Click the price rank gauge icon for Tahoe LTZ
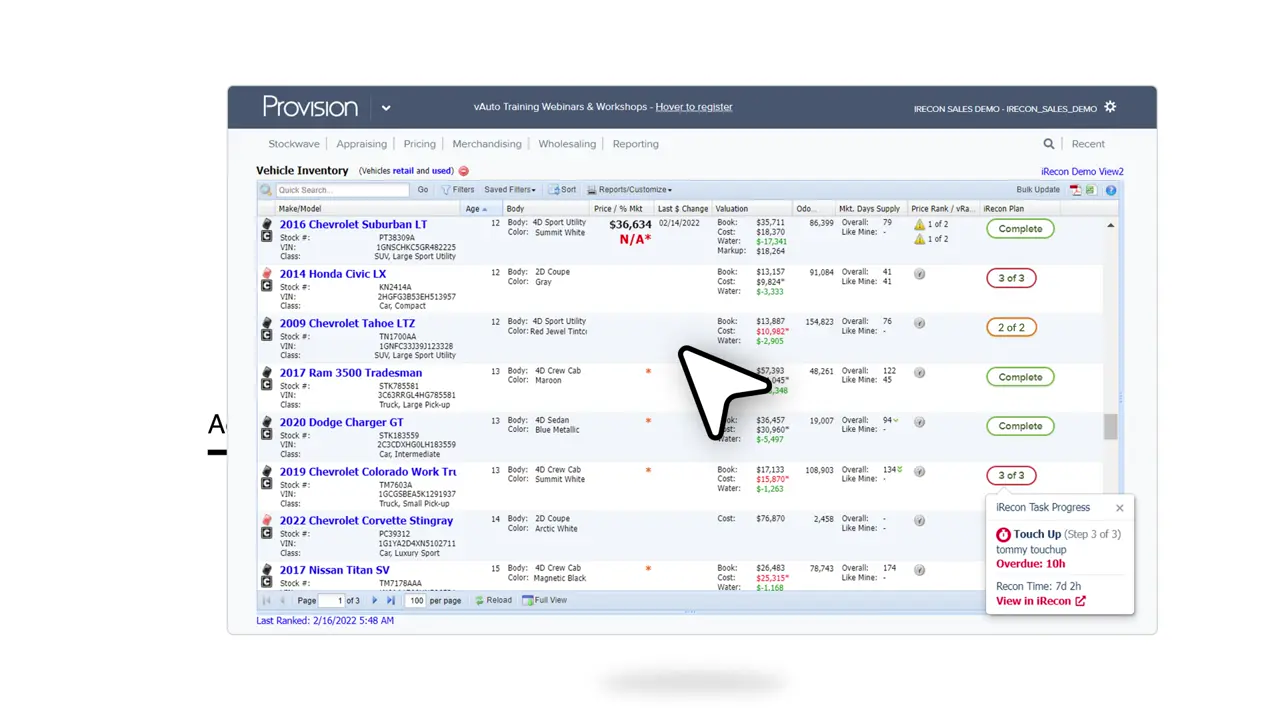This screenshot has width=1280, height=720. (x=919, y=323)
